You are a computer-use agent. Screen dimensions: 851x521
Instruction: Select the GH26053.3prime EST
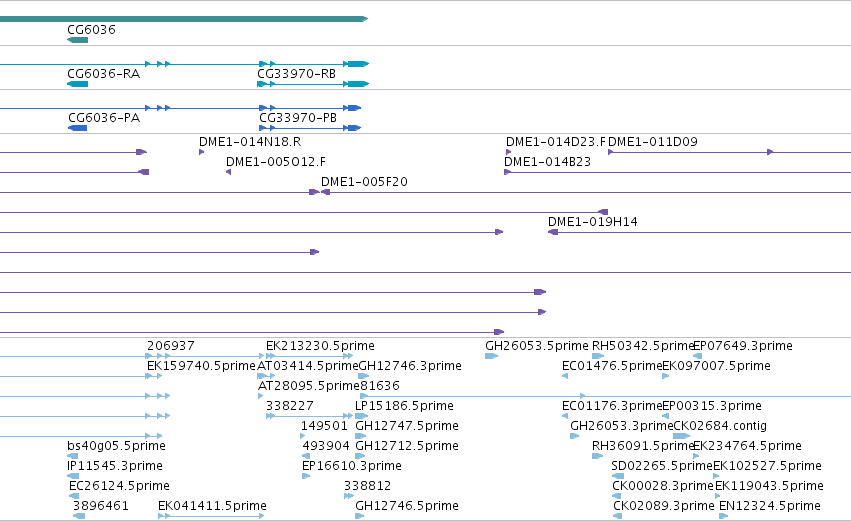[621, 426]
